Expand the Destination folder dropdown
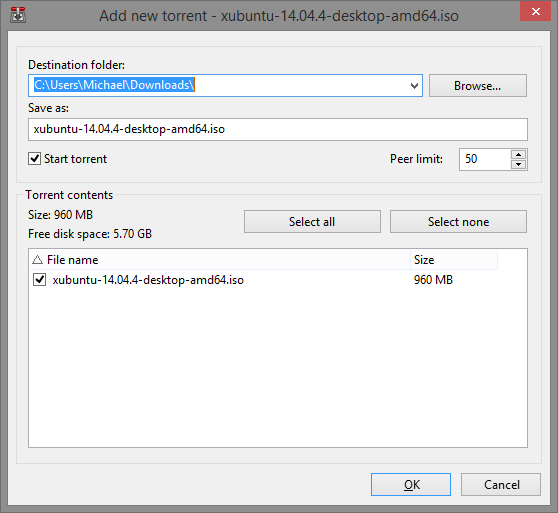The width and height of the screenshot is (558, 513). click(x=414, y=85)
